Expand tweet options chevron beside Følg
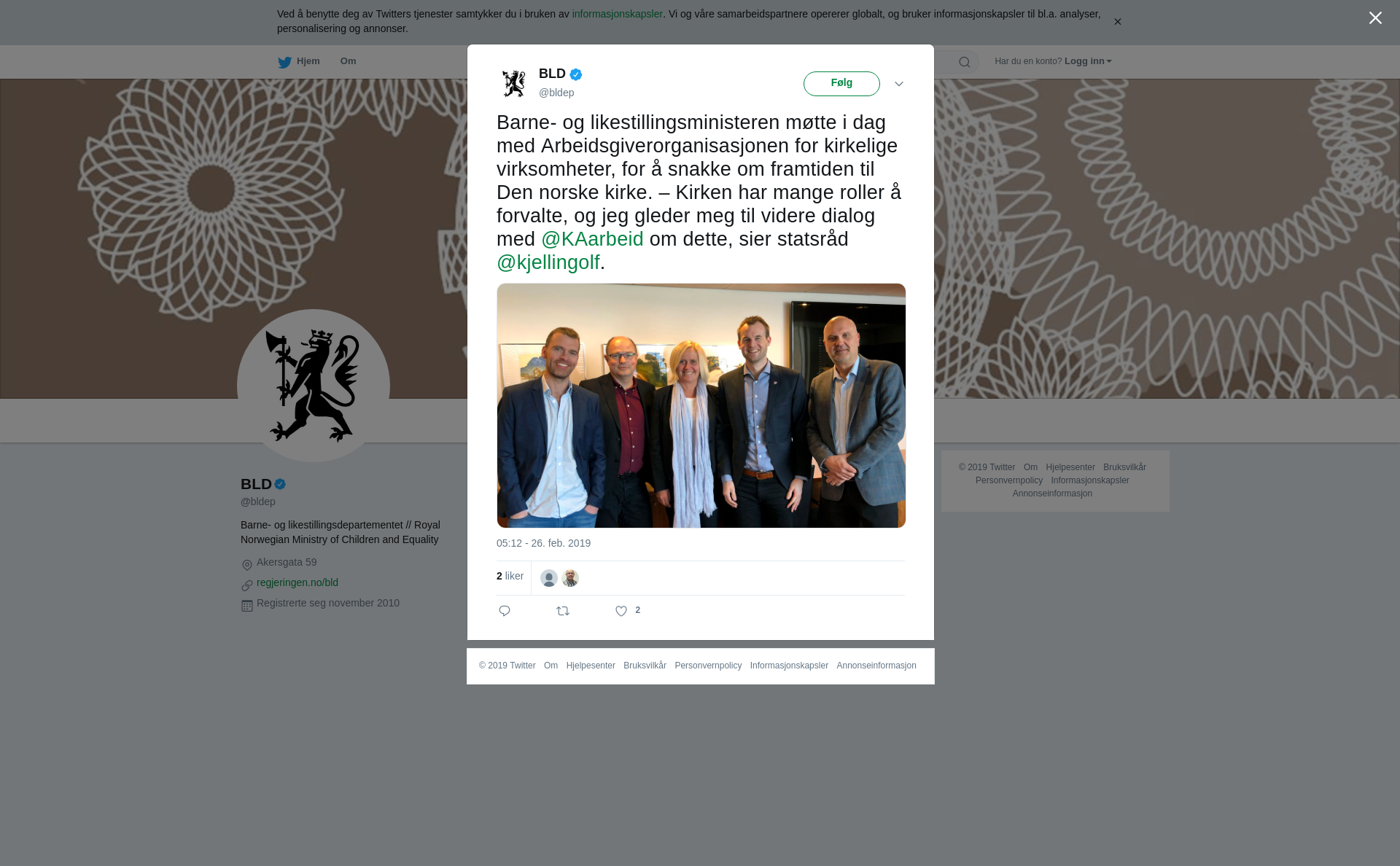This screenshot has width=1400, height=866. (x=899, y=84)
